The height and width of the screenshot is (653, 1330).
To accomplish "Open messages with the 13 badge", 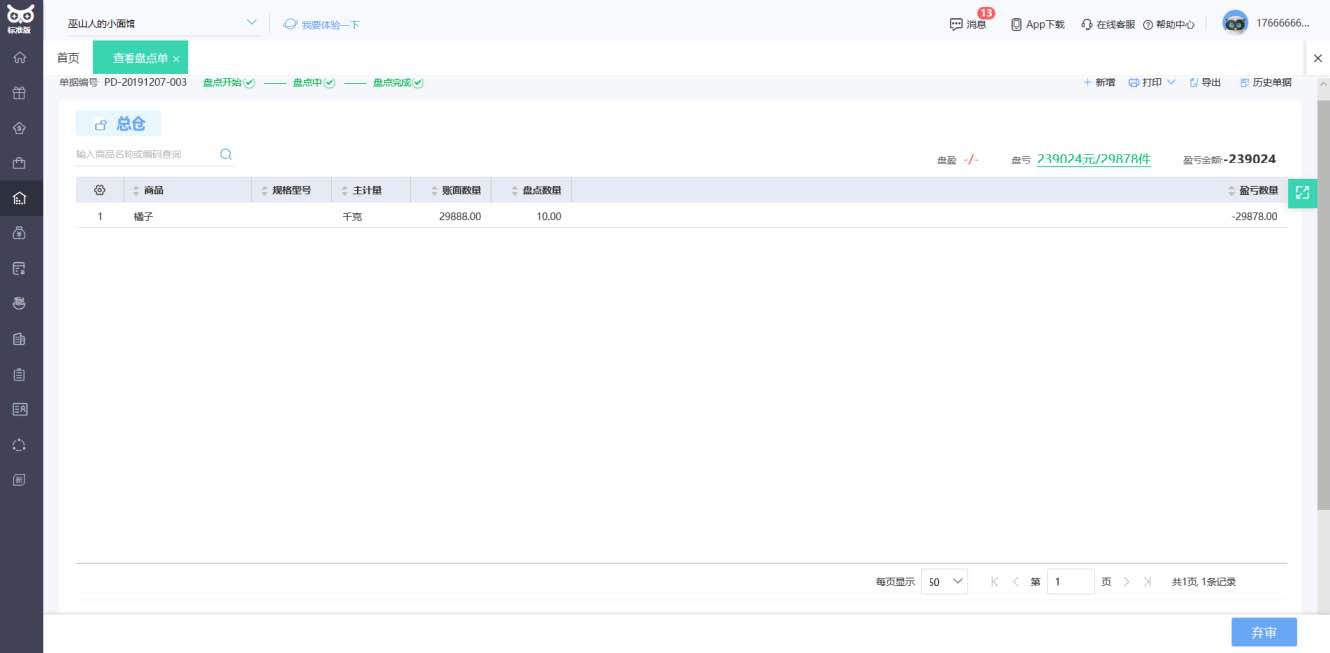I will pyautogui.click(x=968, y=24).
